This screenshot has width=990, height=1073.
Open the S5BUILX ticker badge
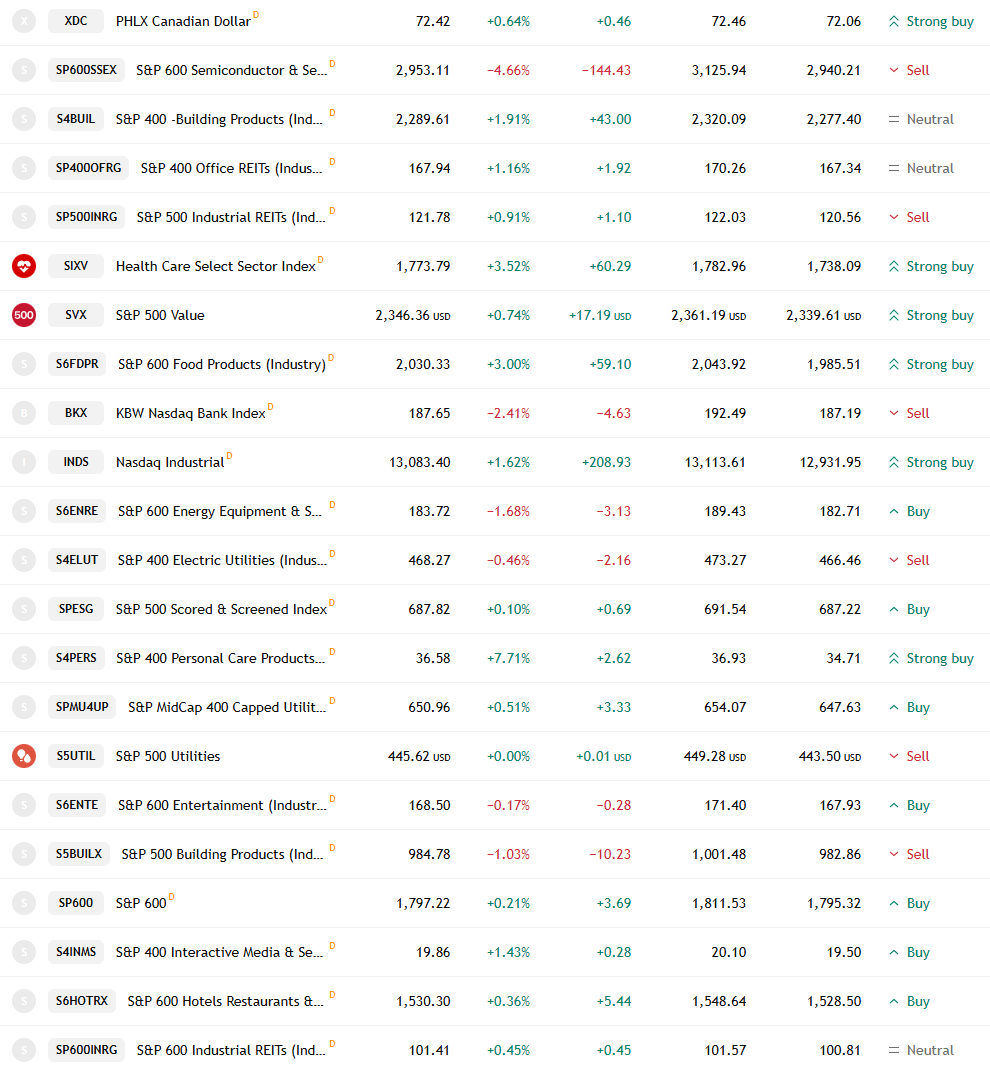tap(79, 854)
